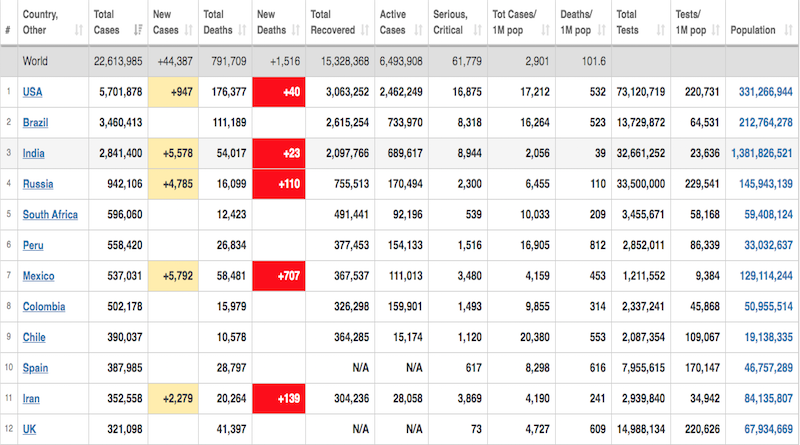800x445 pixels.
Task: Click Chile population 19,138,335 link
Action: coord(768,337)
